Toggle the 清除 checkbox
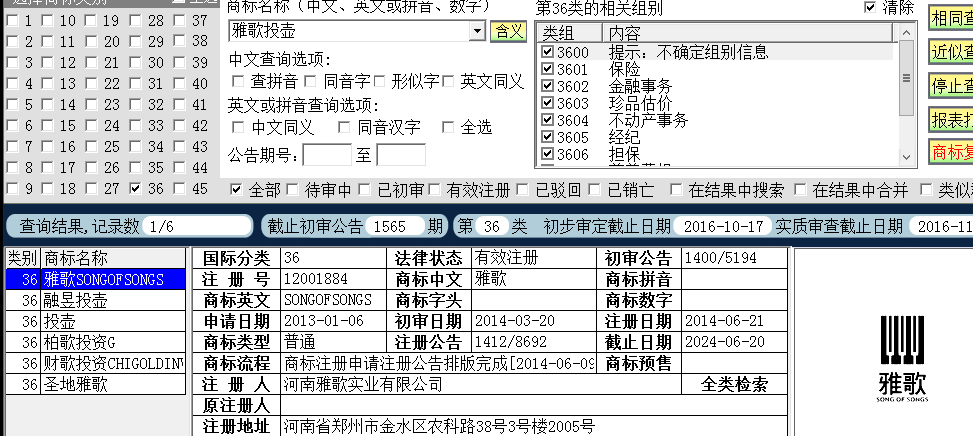Viewport: 973px width, 436px height. [870, 7]
